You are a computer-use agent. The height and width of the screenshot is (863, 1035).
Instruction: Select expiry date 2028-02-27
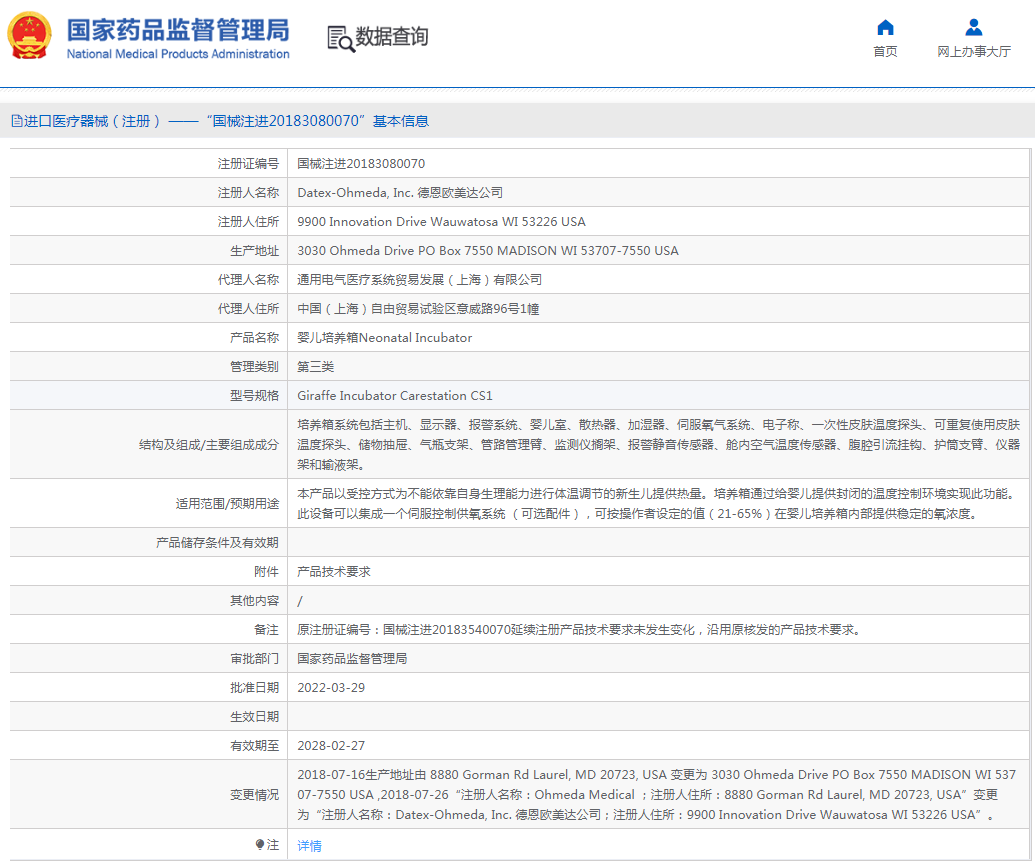(331, 746)
